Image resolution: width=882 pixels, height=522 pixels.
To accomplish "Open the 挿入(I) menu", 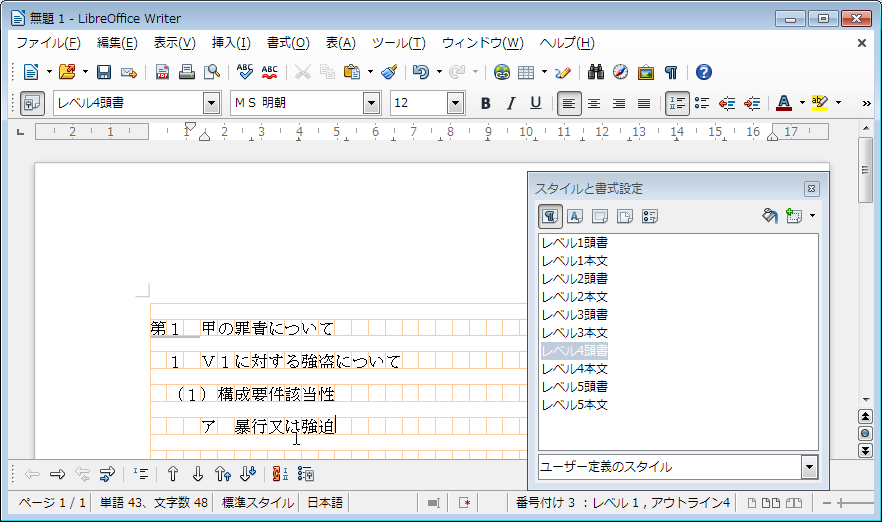I will click(231, 43).
